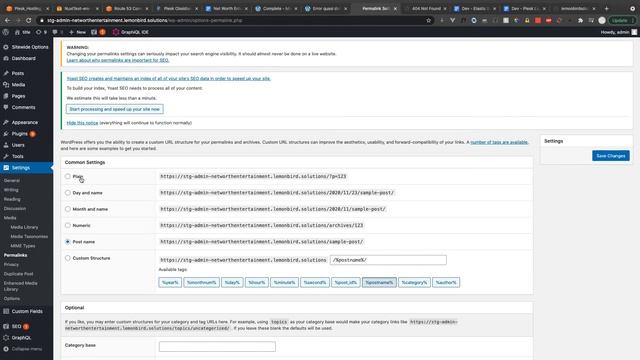Click the WordPress logo in admin bar
Image resolution: width=640 pixels, height=360 pixels.
pos(6,32)
